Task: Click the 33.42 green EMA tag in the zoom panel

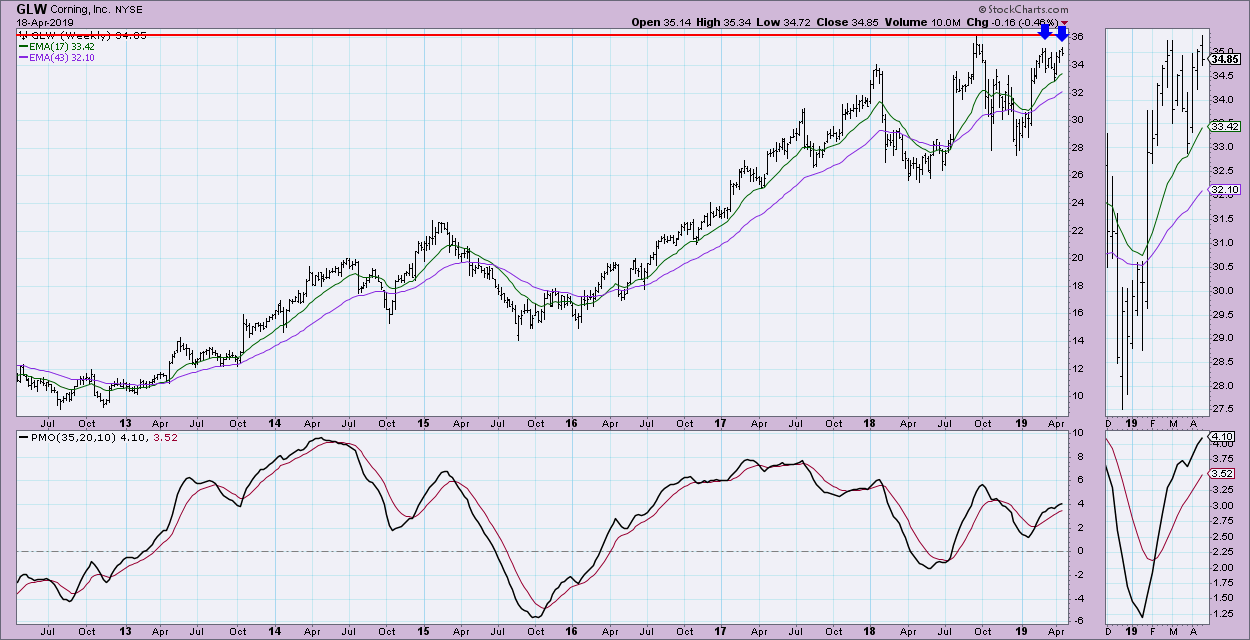Action: tap(1225, 127)
